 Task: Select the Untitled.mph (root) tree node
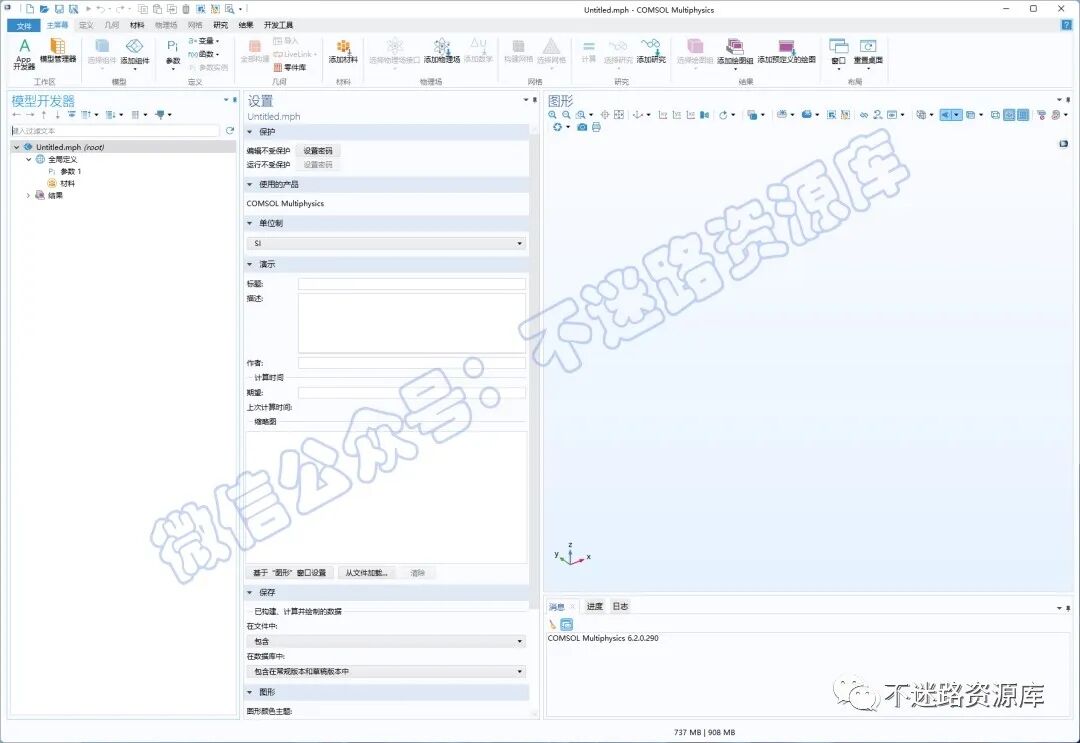70,147
